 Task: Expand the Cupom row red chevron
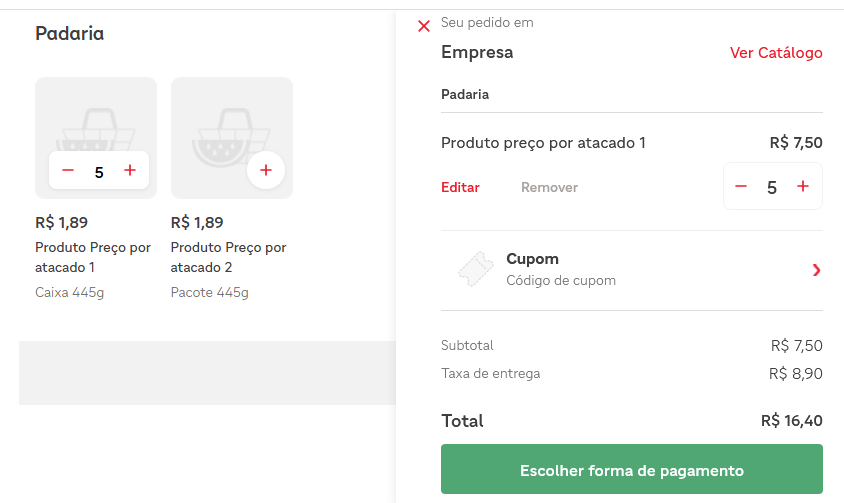816,270
